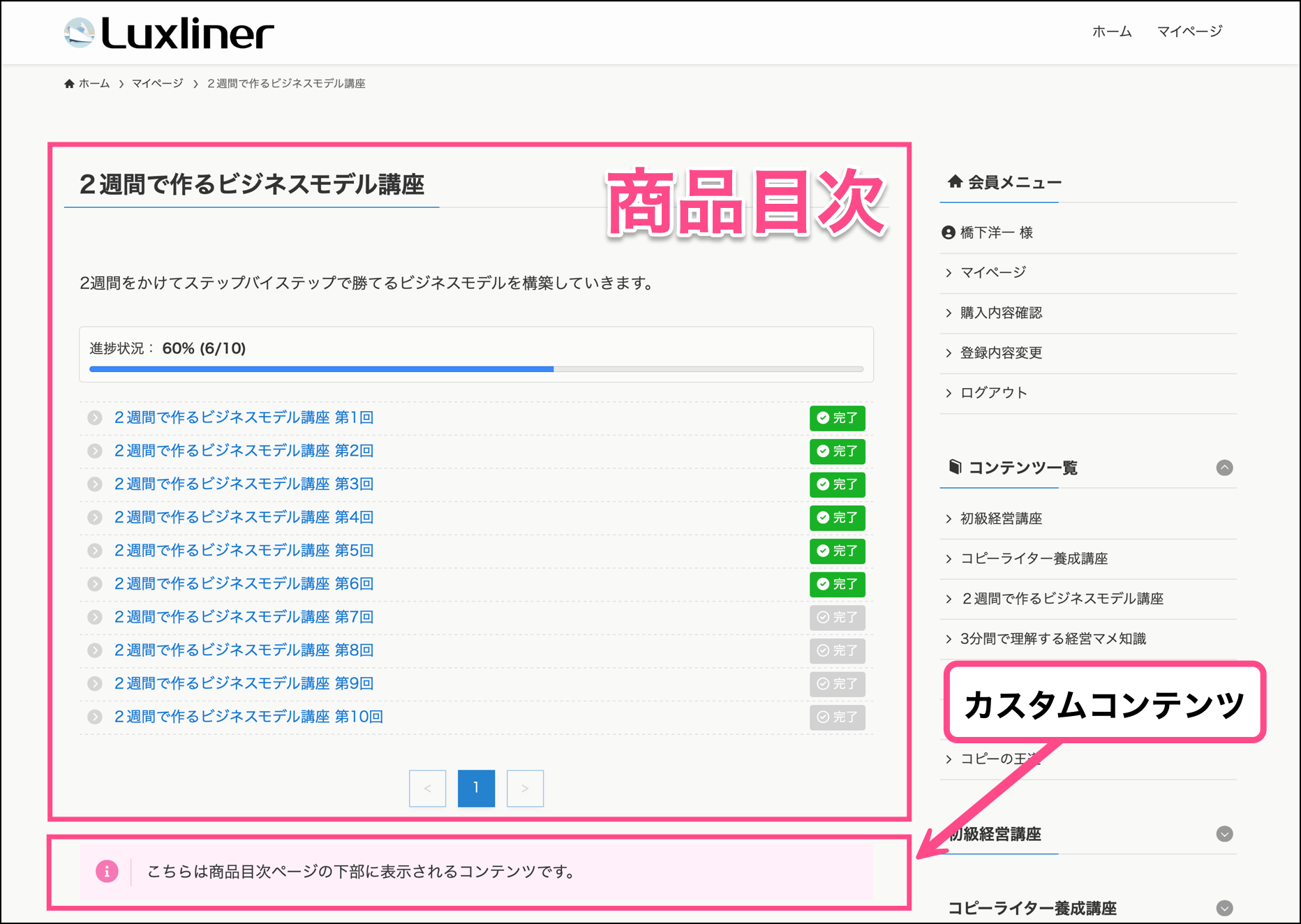Click the arrow icon beside 第10回 lesson

pos(95,717)
